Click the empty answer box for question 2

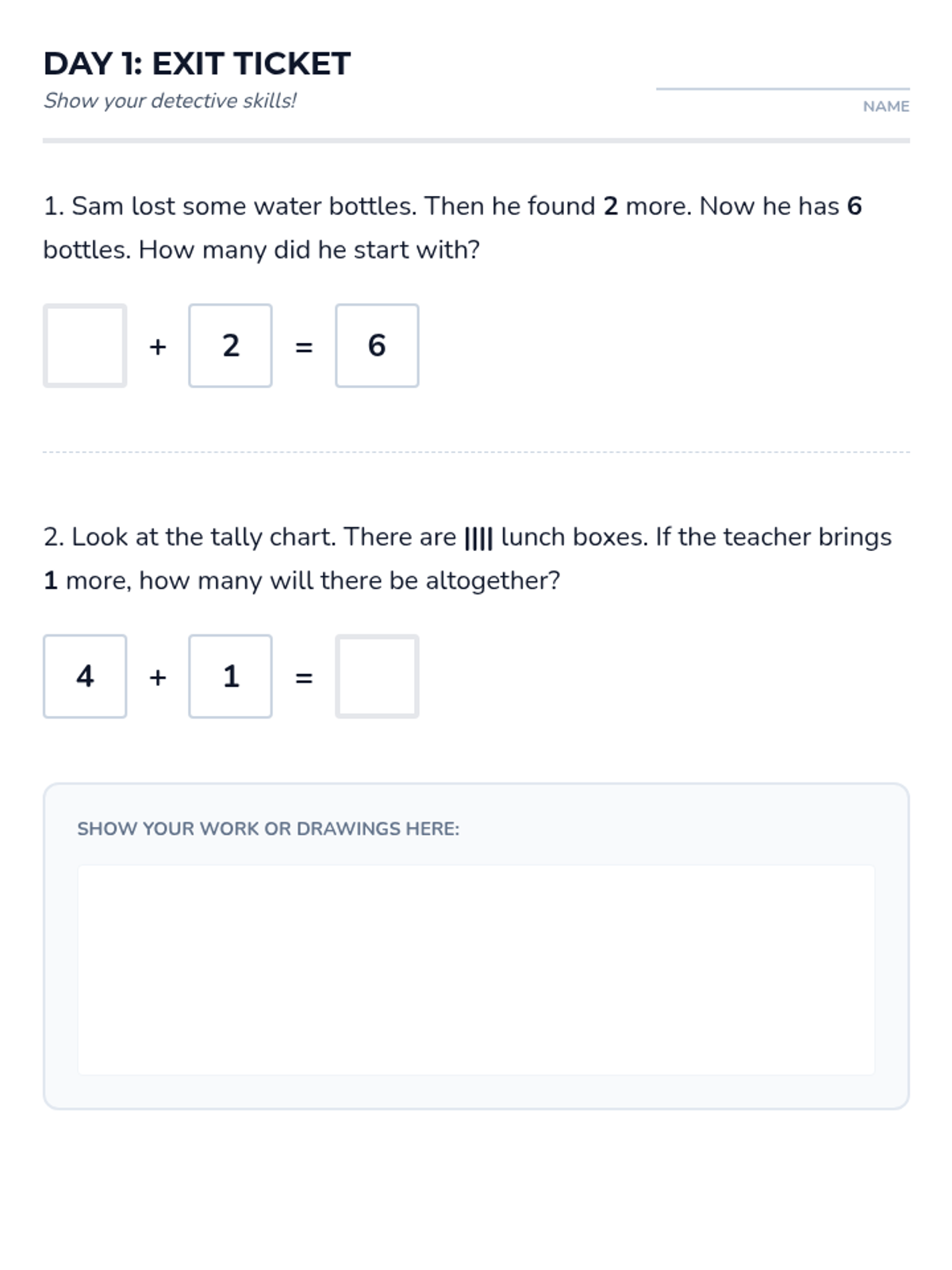pyautogui.click(x=377, y=676)
